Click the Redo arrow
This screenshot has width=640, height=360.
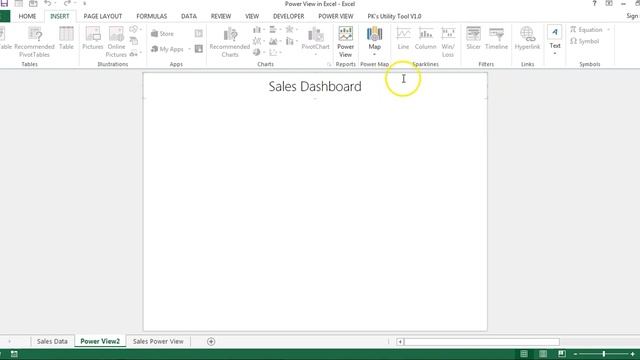67,3
